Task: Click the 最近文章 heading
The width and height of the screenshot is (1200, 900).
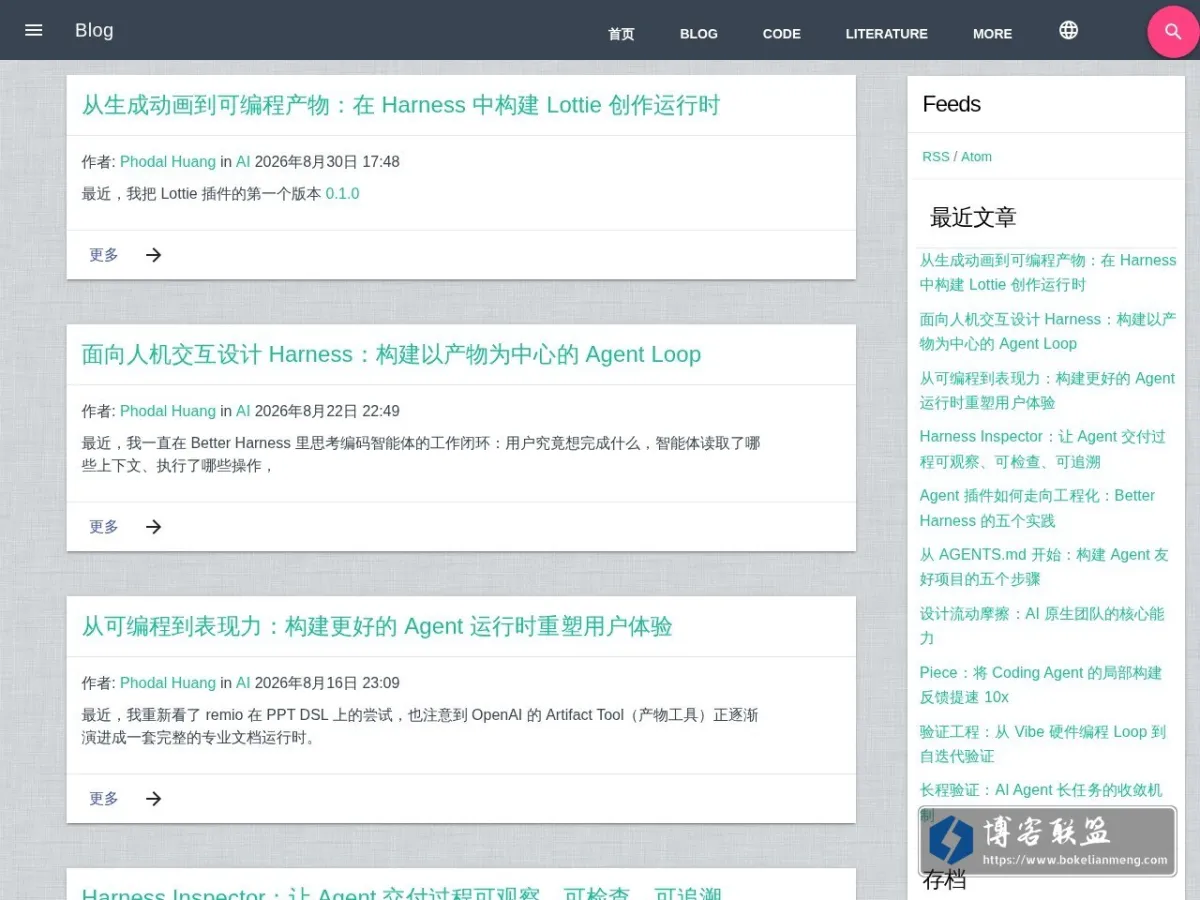Action: 973,217
